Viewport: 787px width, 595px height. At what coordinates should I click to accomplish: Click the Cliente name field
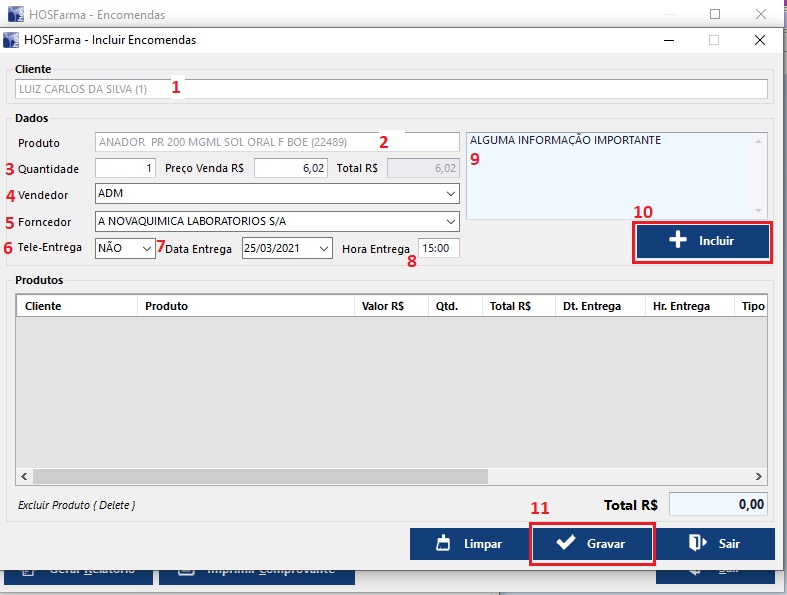pos(392,89)
